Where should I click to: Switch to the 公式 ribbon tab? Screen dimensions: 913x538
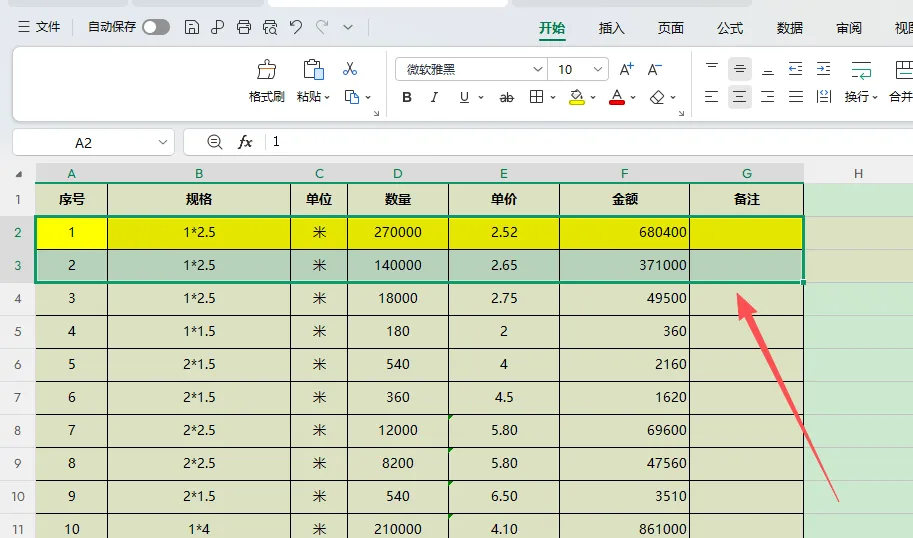point(730,28)
